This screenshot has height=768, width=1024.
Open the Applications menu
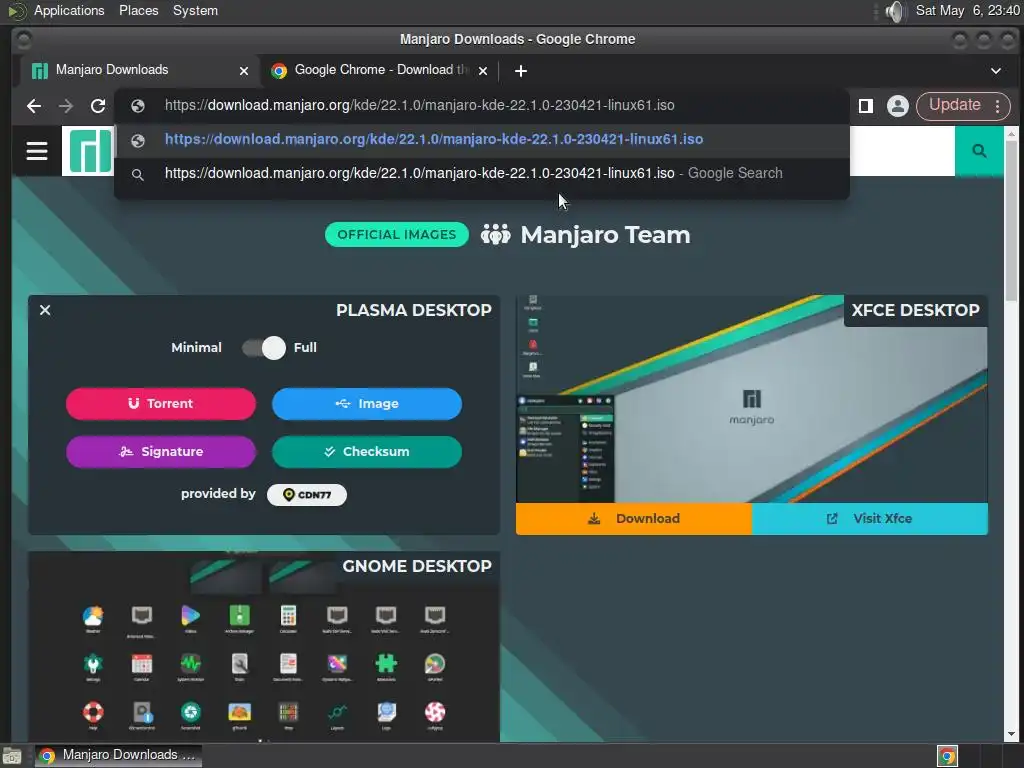(x=69, y=11)
